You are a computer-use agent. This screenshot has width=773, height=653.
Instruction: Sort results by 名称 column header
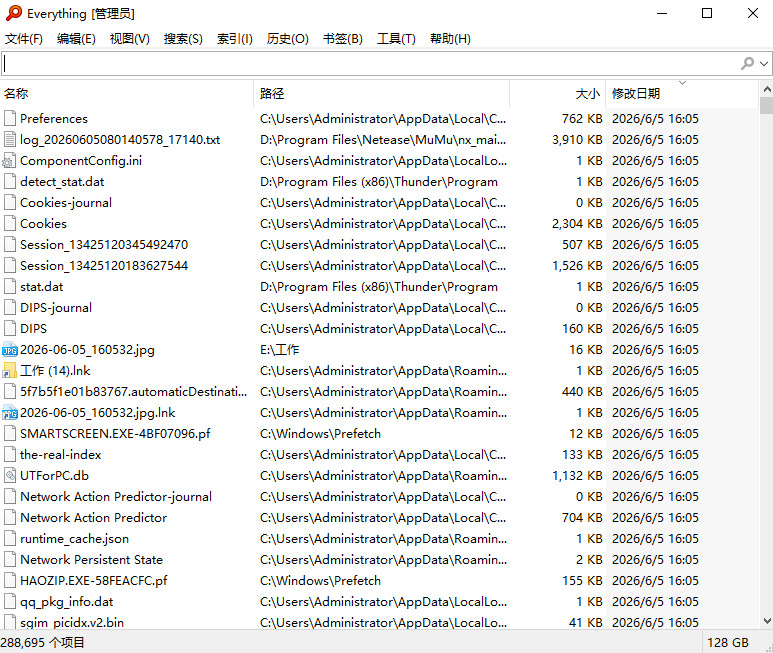[x=127, y=94]
